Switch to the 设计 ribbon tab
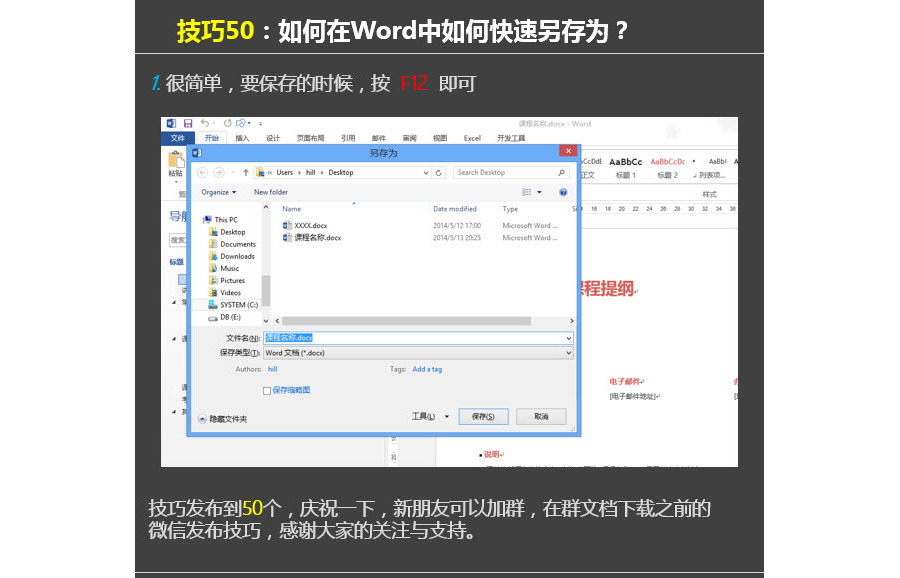The height and width of the screenshot is (578, 900). 273,138
